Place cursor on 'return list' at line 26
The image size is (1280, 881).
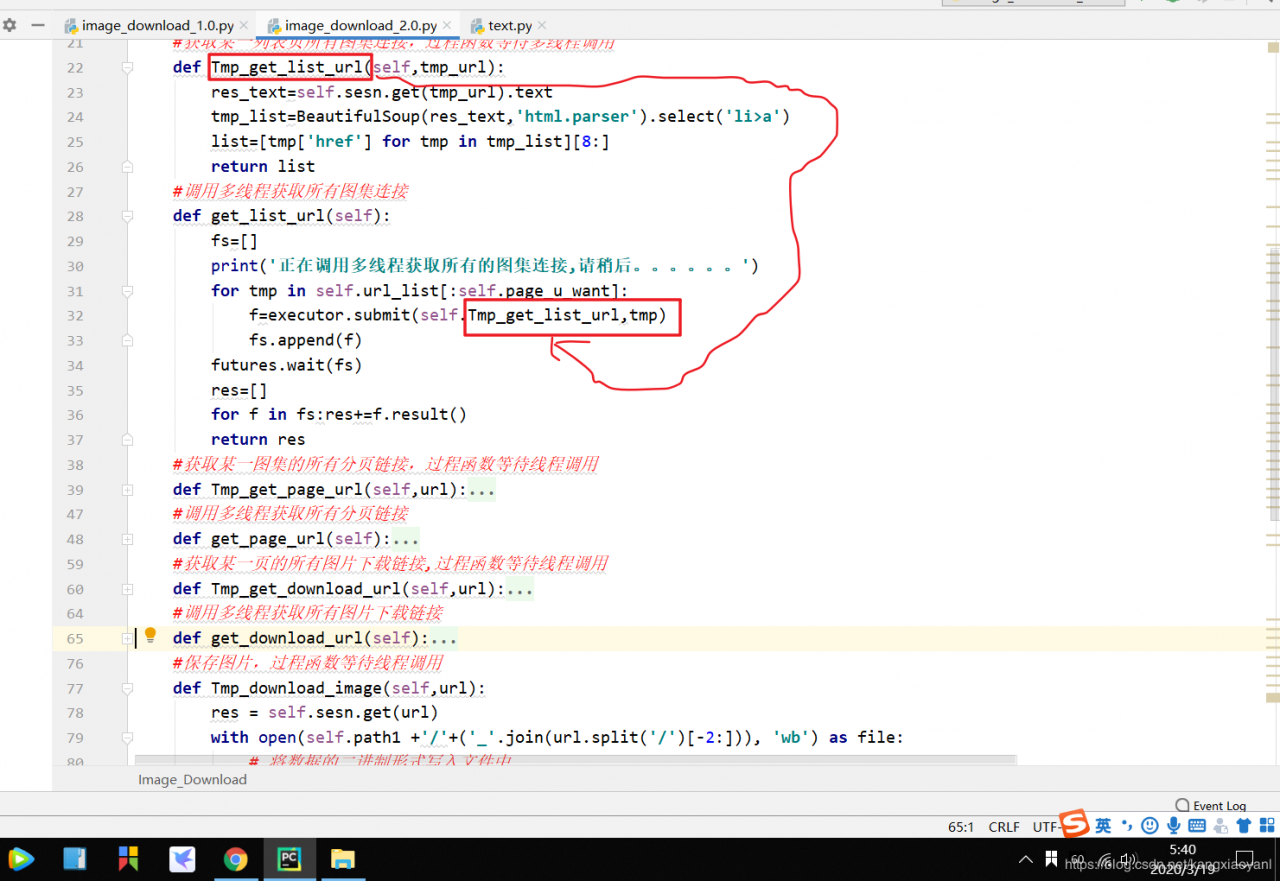tap(263, 167)
